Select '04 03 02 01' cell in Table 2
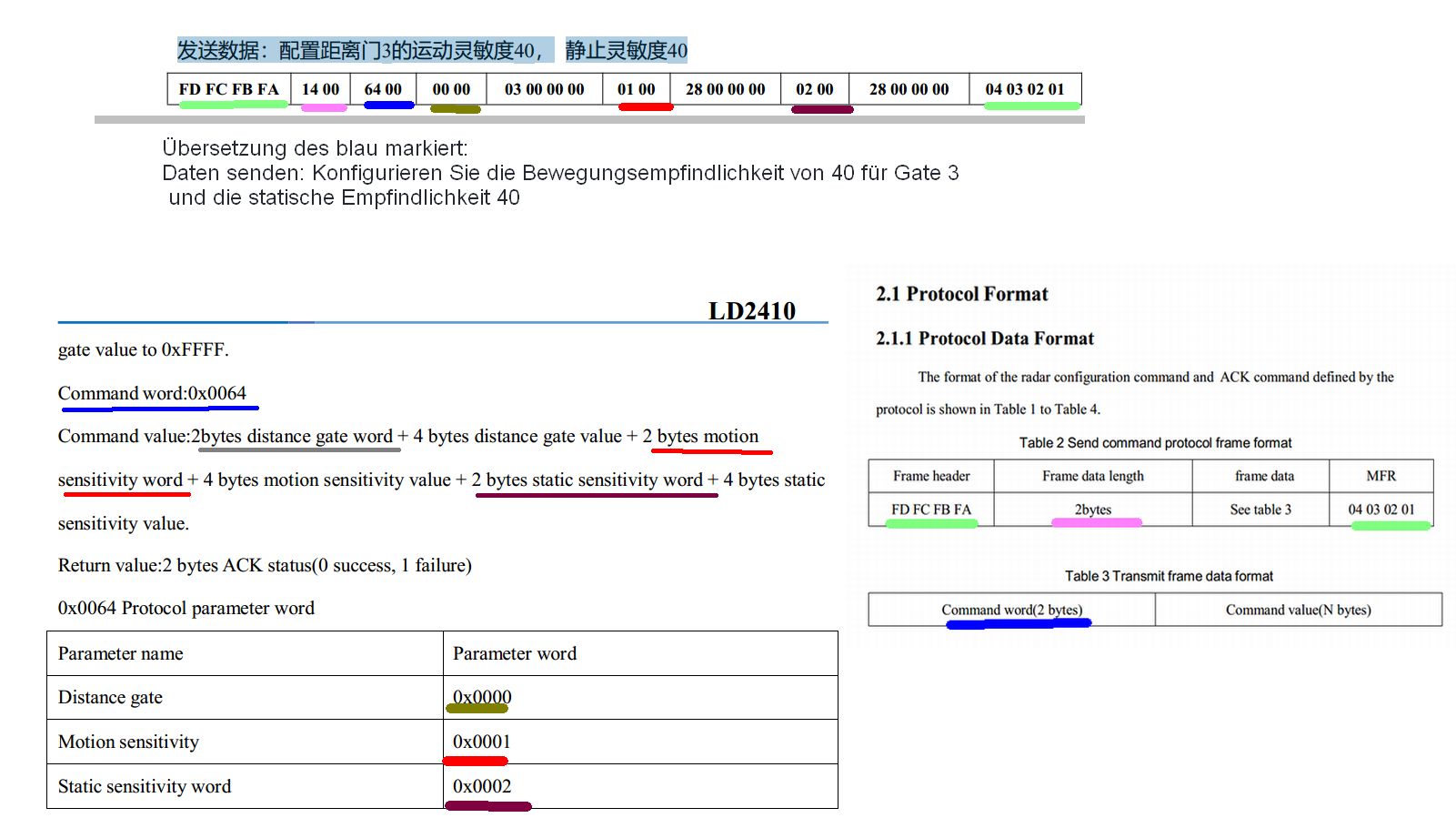The height and width of the screenshot is (828, 1456). [1381, 510]
